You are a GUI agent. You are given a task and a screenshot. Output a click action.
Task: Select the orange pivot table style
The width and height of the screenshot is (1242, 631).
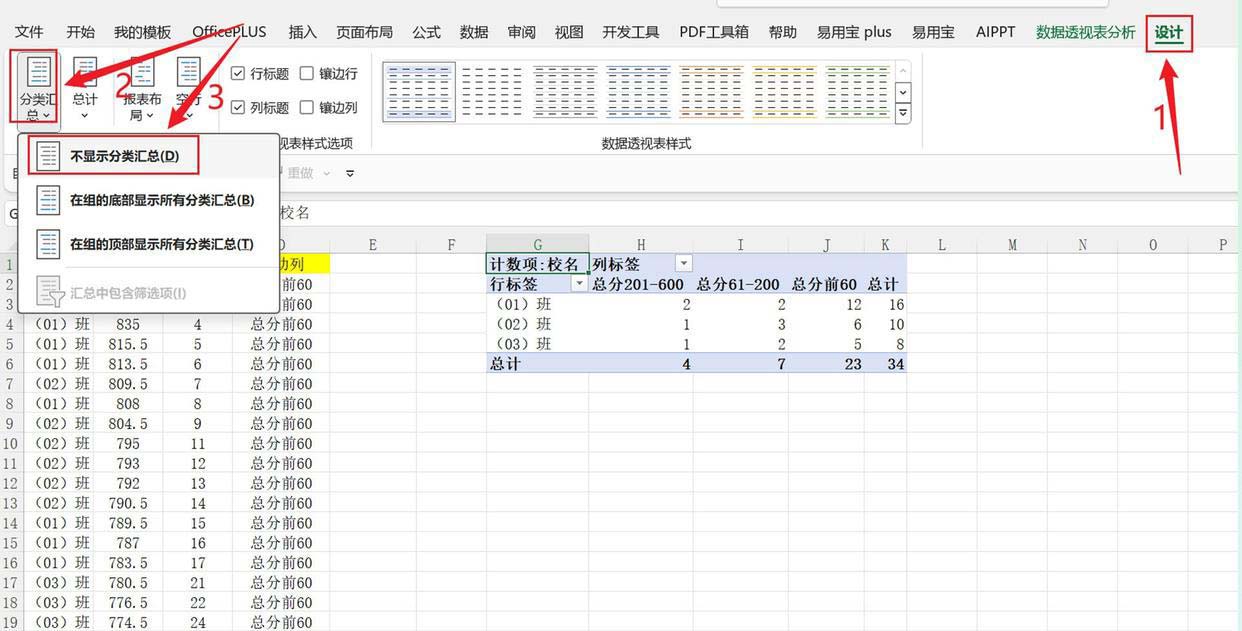click(x=712, y=91)
